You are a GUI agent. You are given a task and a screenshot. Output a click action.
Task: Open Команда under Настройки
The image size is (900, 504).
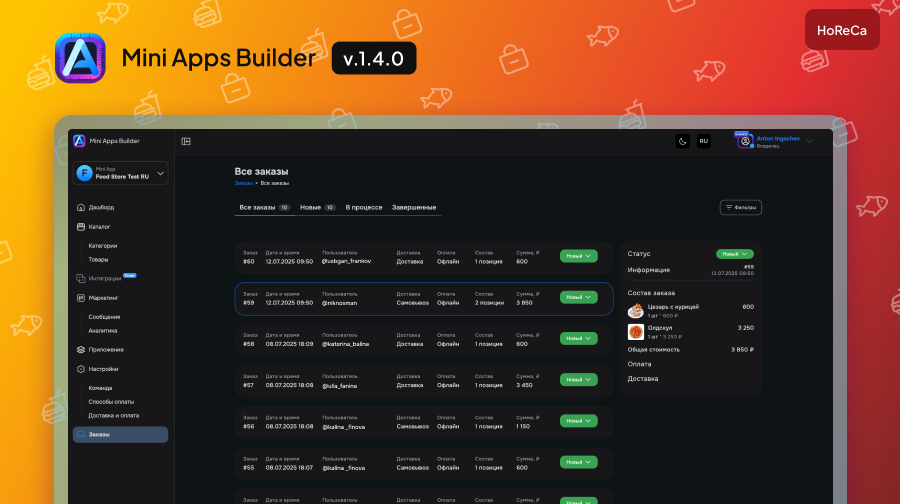click(x=100, y=388)
